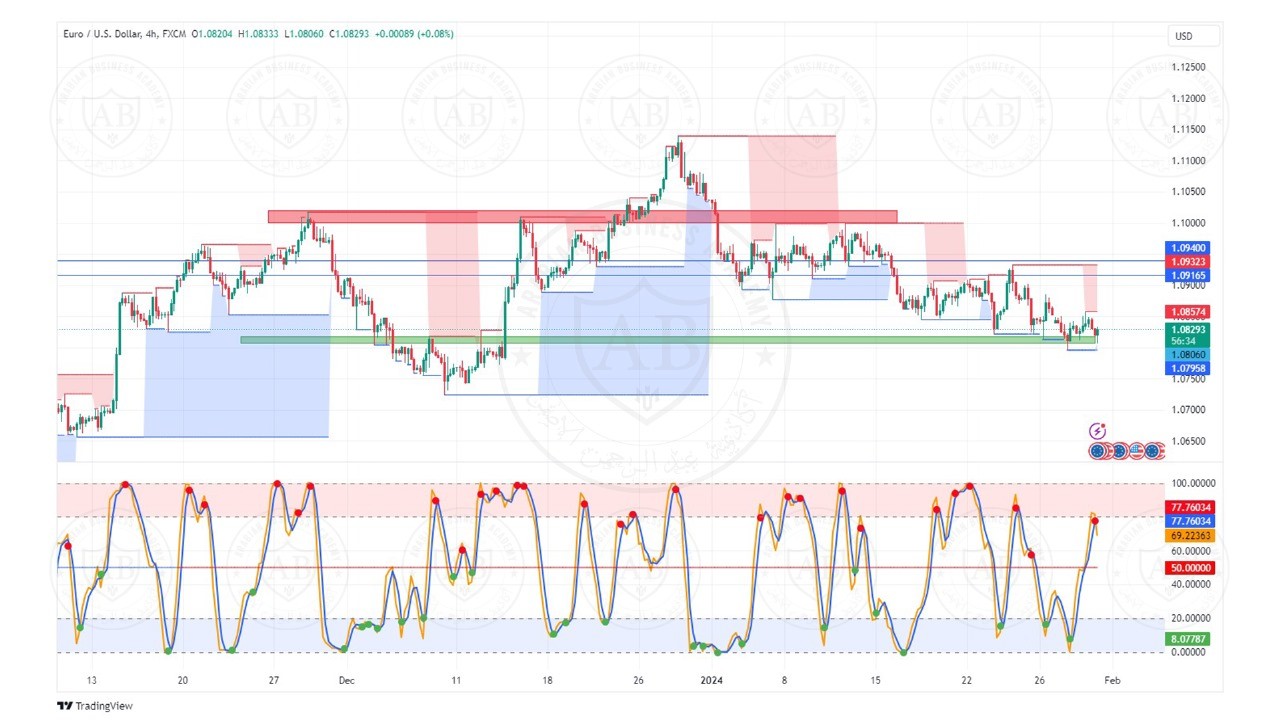Click the +0.00089 (+0.08%) change value

pyautogui.click(x=413, y=34)
